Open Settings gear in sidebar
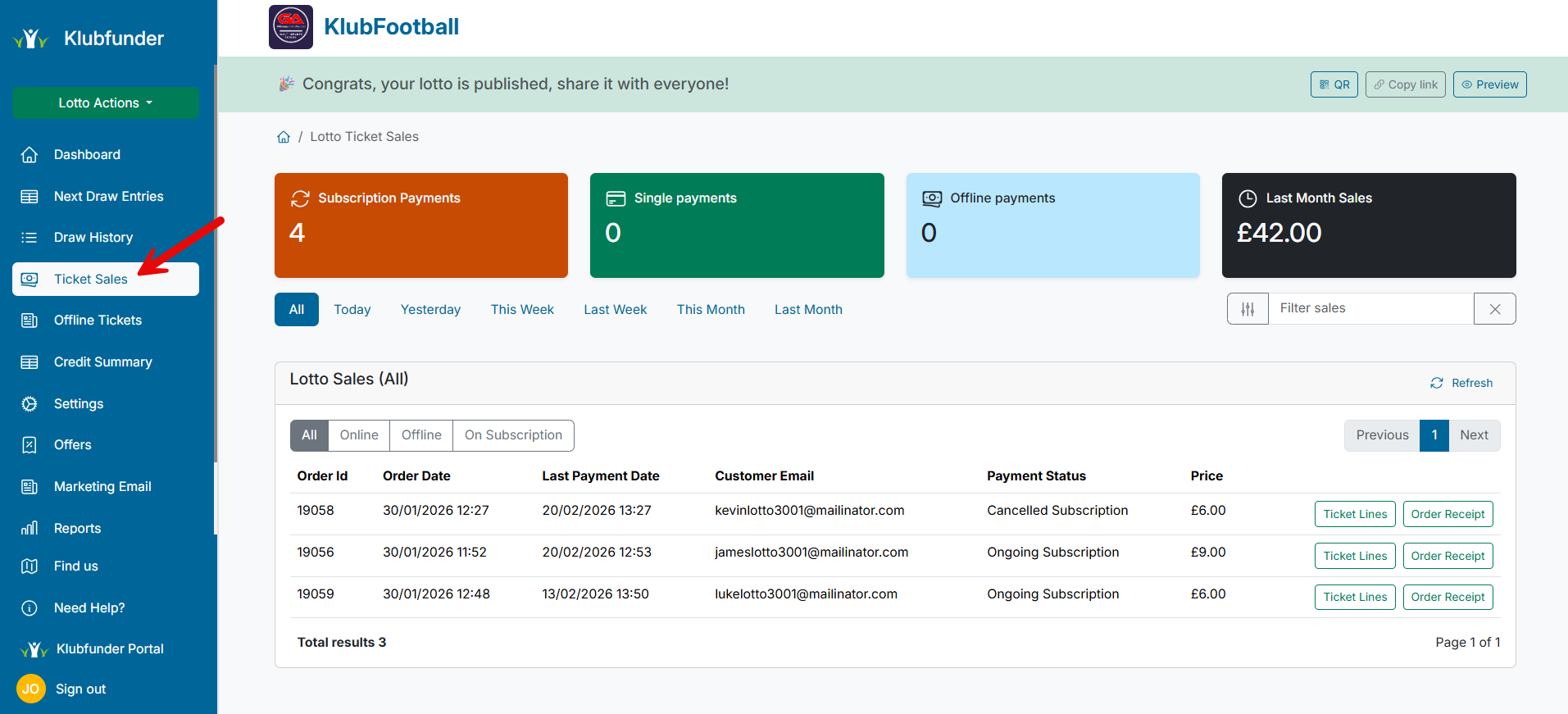This screenshot has height=714, width=1568. point(30,404)
